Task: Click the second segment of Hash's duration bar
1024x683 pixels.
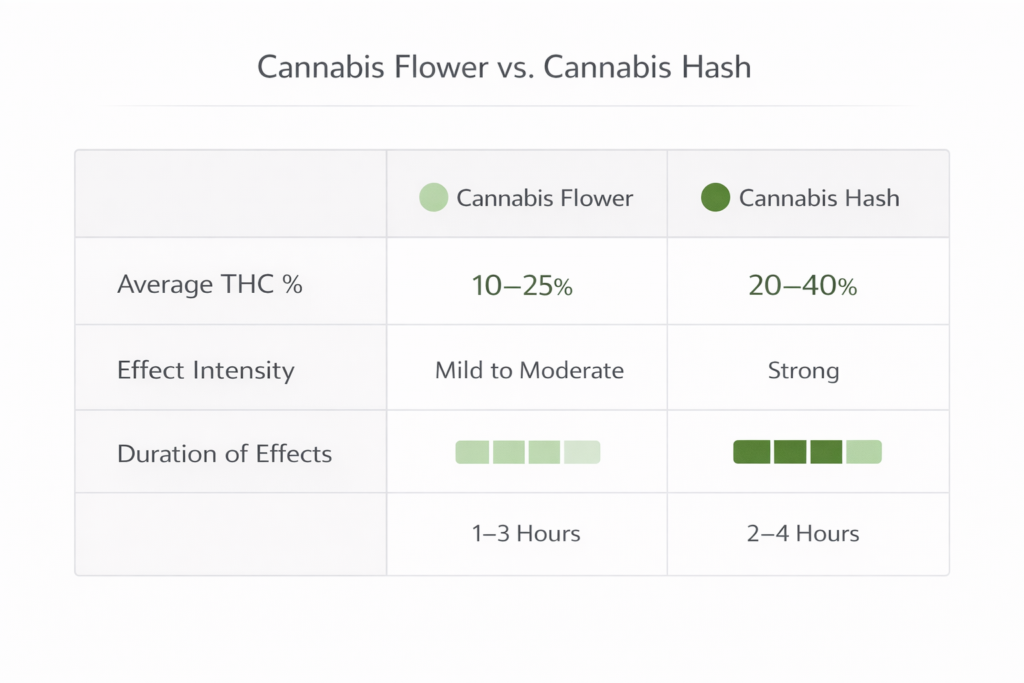Action: (x=789, y=452)
